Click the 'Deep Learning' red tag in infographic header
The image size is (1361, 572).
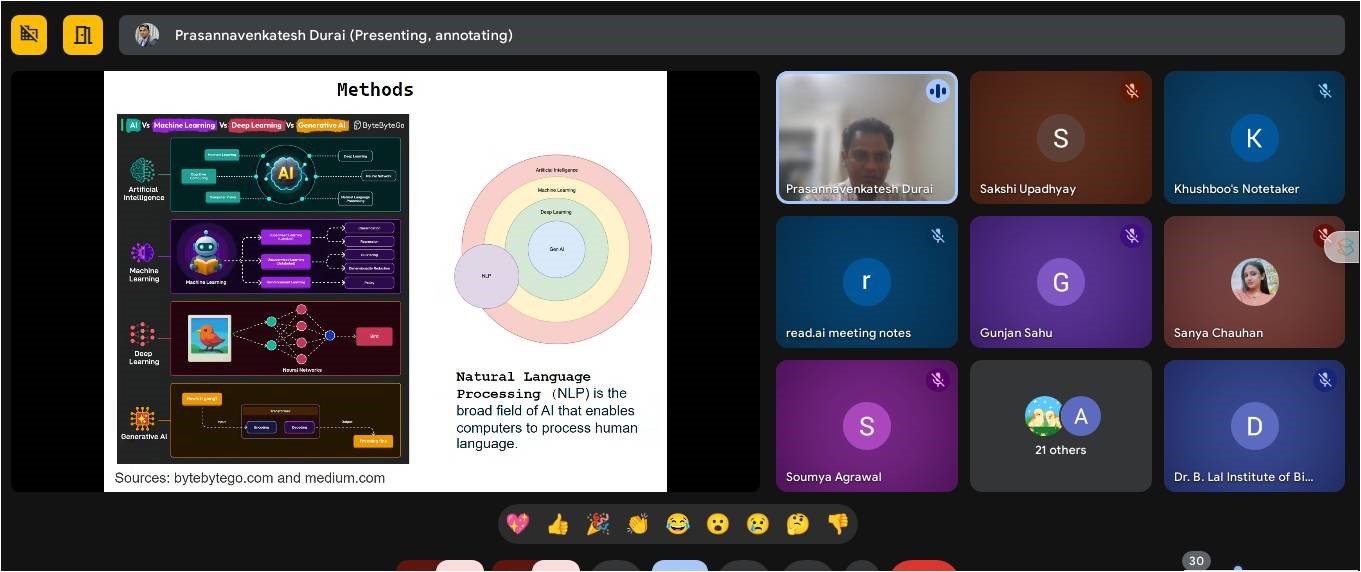(256, 125)
